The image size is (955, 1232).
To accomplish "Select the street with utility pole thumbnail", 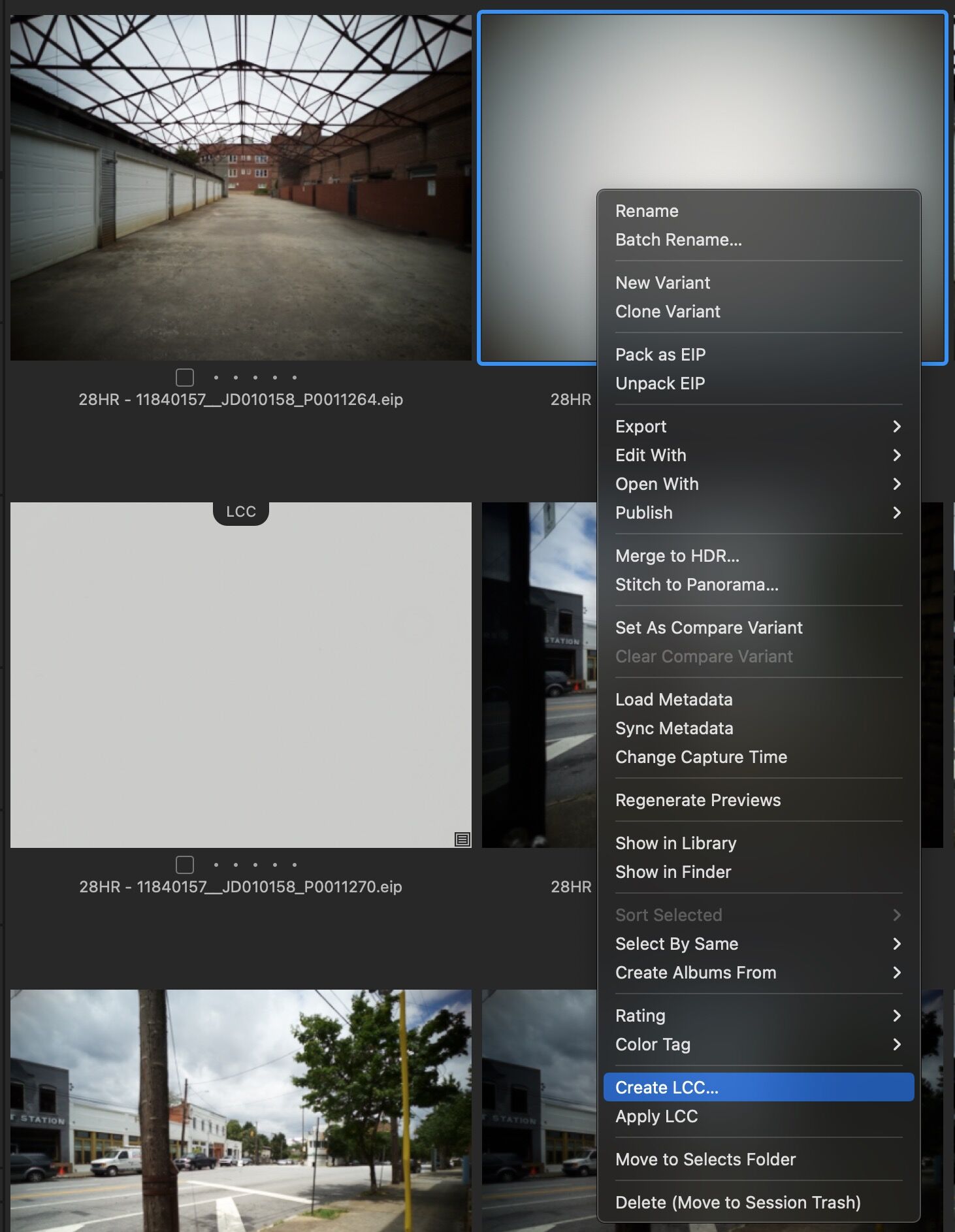I will pyautogui.click(x=241, y=1110).
